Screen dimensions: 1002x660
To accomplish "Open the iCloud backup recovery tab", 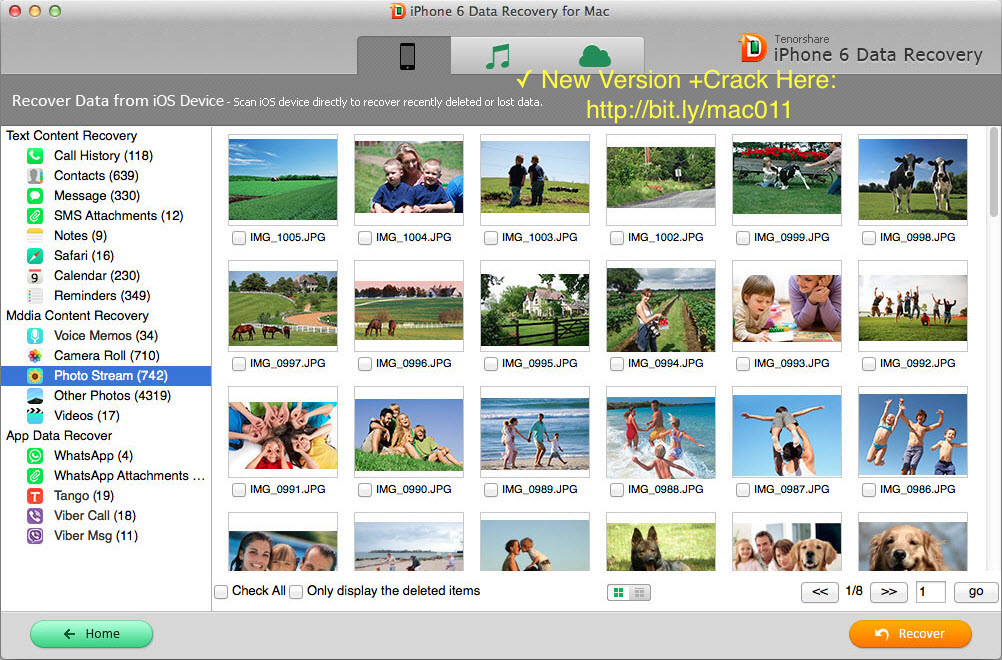I will pyautogui.click(x=594, y=56).
